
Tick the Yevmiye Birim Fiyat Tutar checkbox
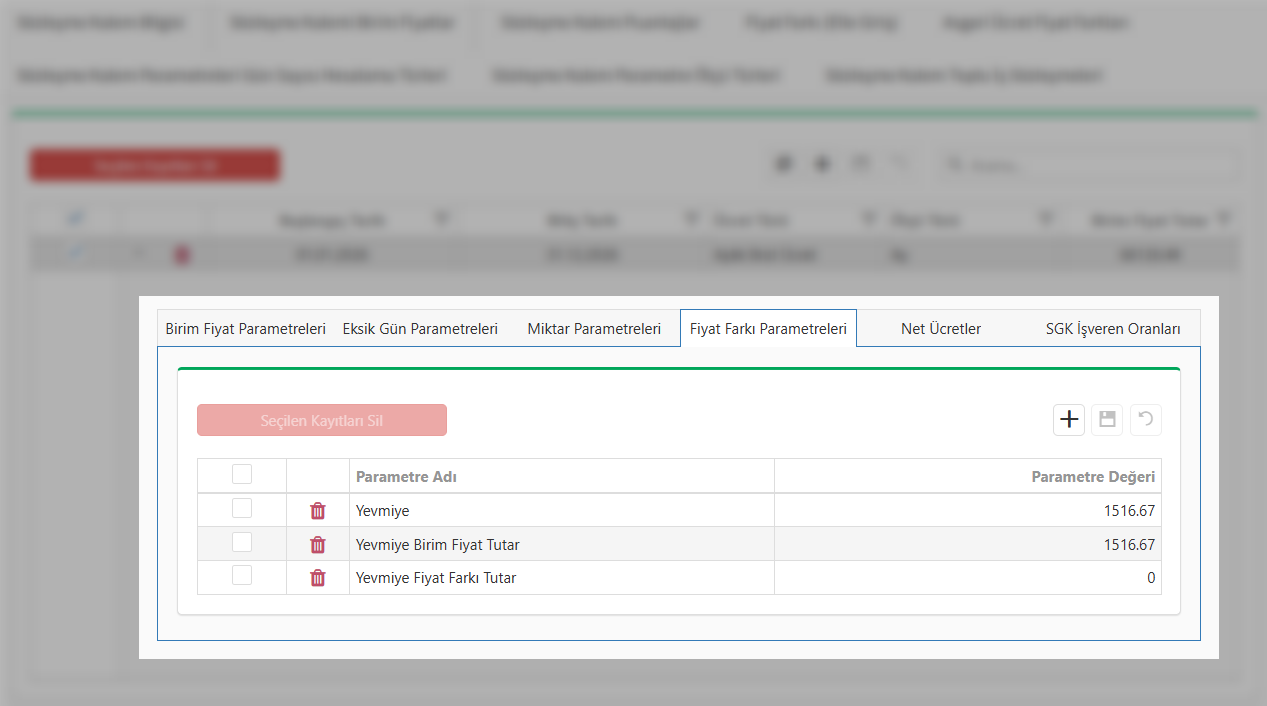tap(242, 543)
